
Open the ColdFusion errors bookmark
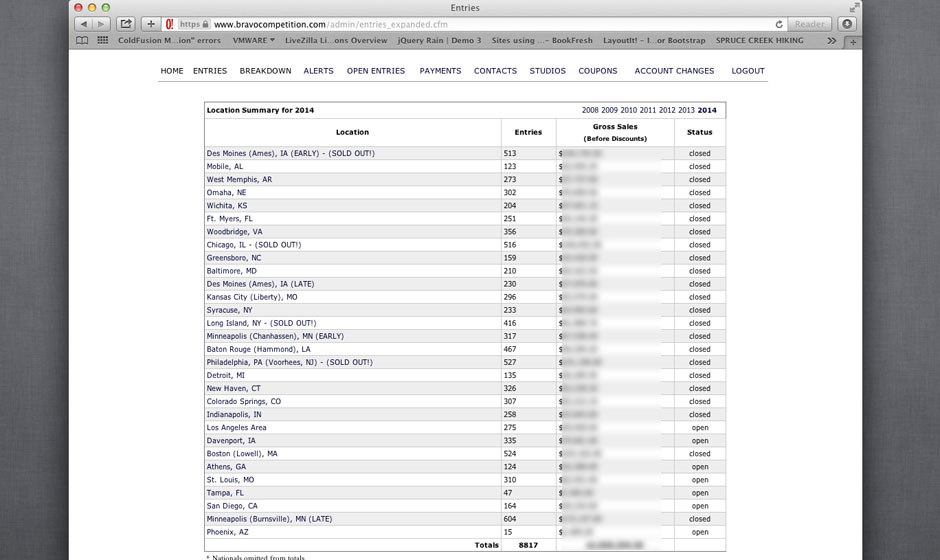click(x=169, y=40)
